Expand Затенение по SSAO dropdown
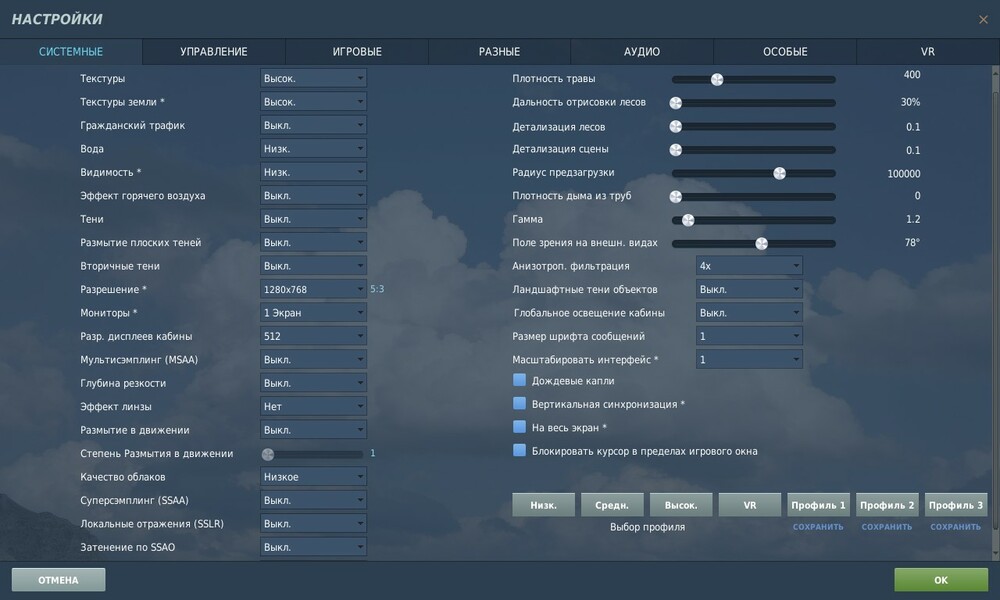This screenshot has width=1000, height=600. click(313, 547)
